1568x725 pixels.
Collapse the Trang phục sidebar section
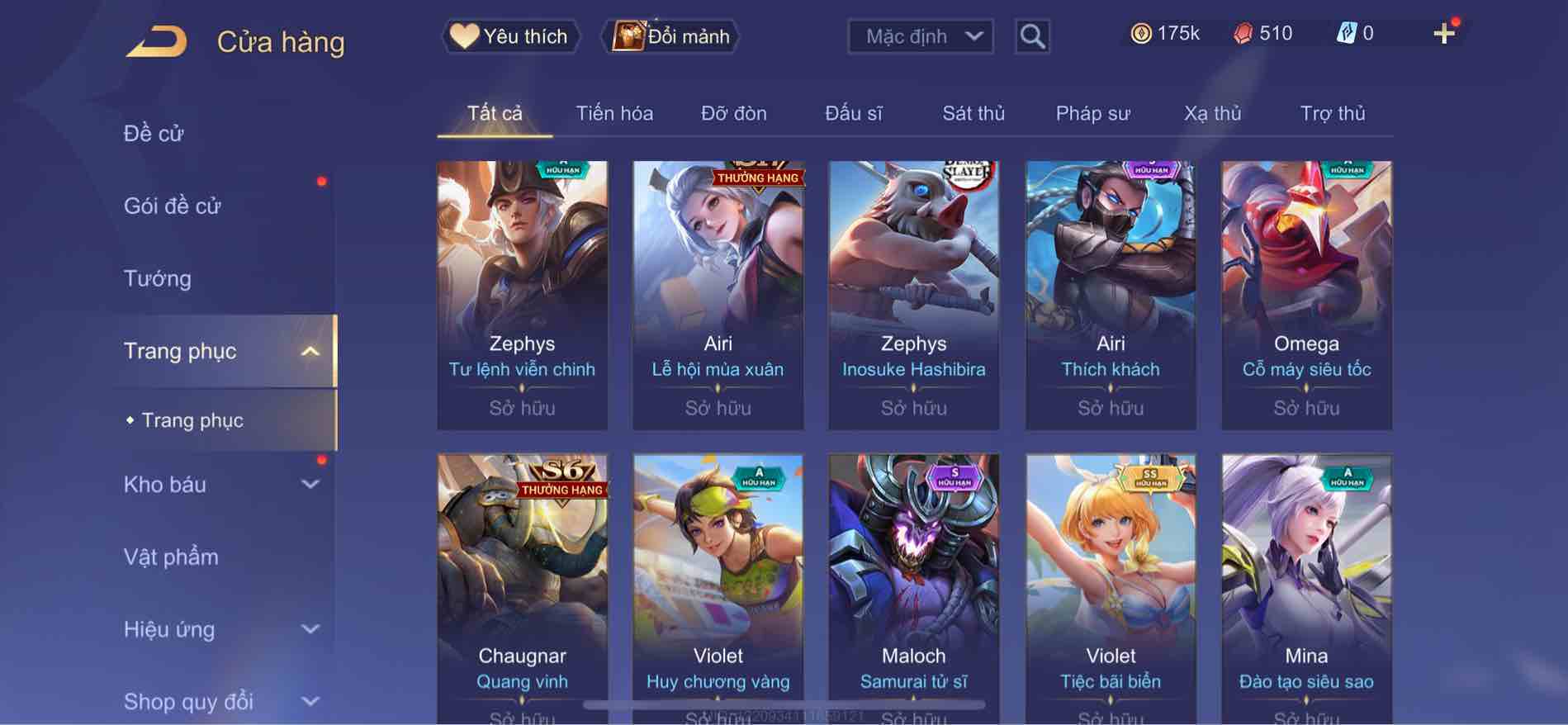coord(310,351)
